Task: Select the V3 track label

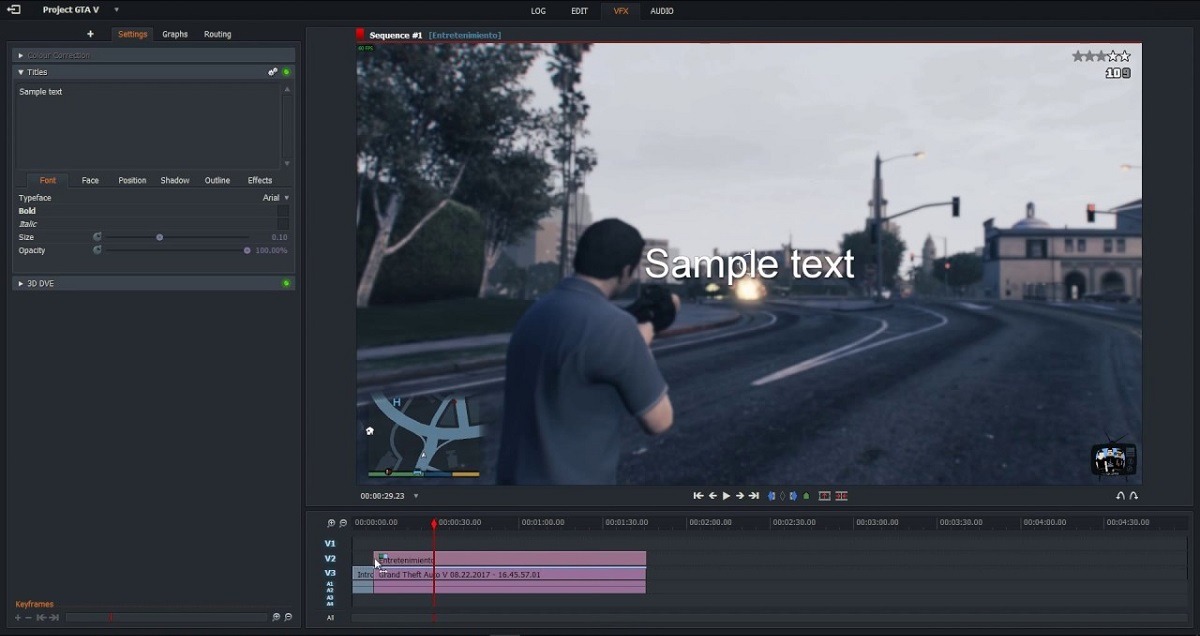Action: [x=330, y=573]
